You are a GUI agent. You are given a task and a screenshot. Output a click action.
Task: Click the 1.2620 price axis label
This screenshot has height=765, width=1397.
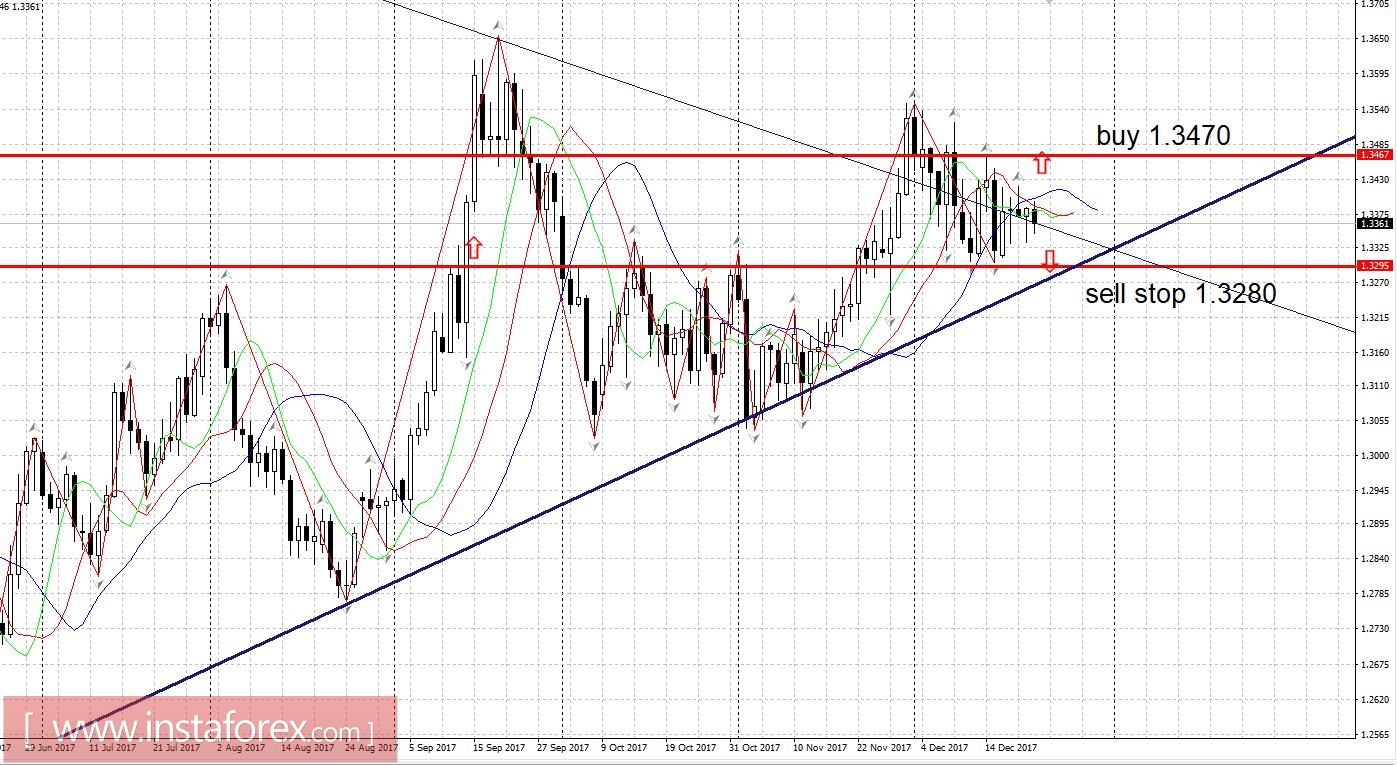1376,699
